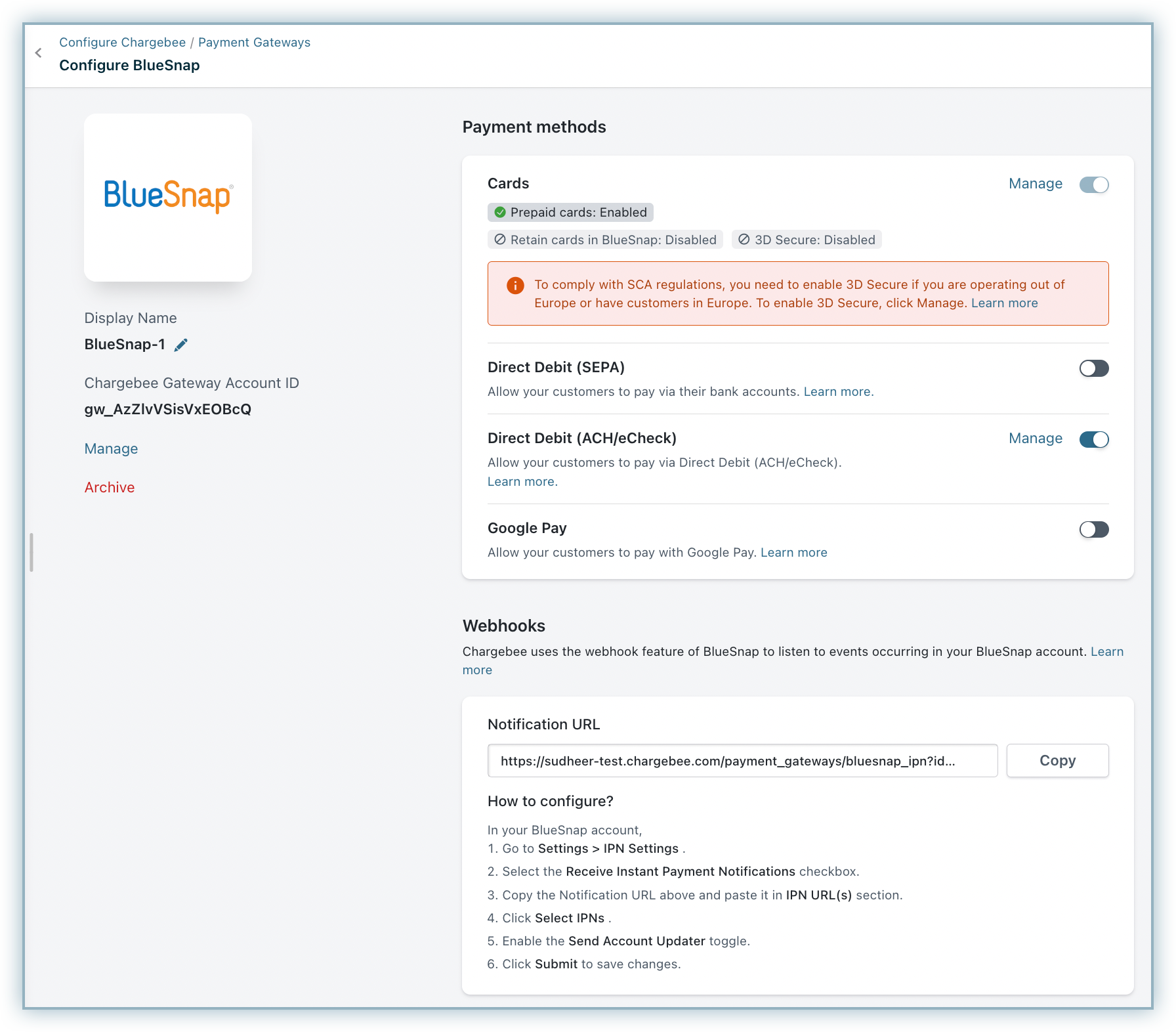Open Learn more link in SCA warning

point(1004,303)
